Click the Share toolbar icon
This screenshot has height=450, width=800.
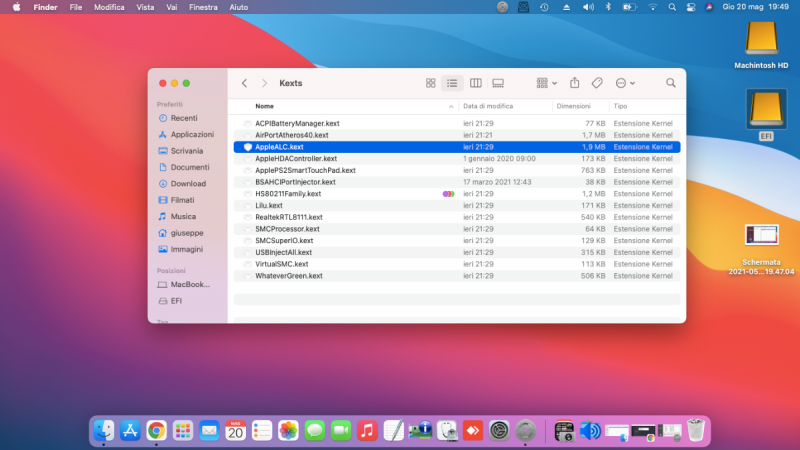(x=575, y=83)
